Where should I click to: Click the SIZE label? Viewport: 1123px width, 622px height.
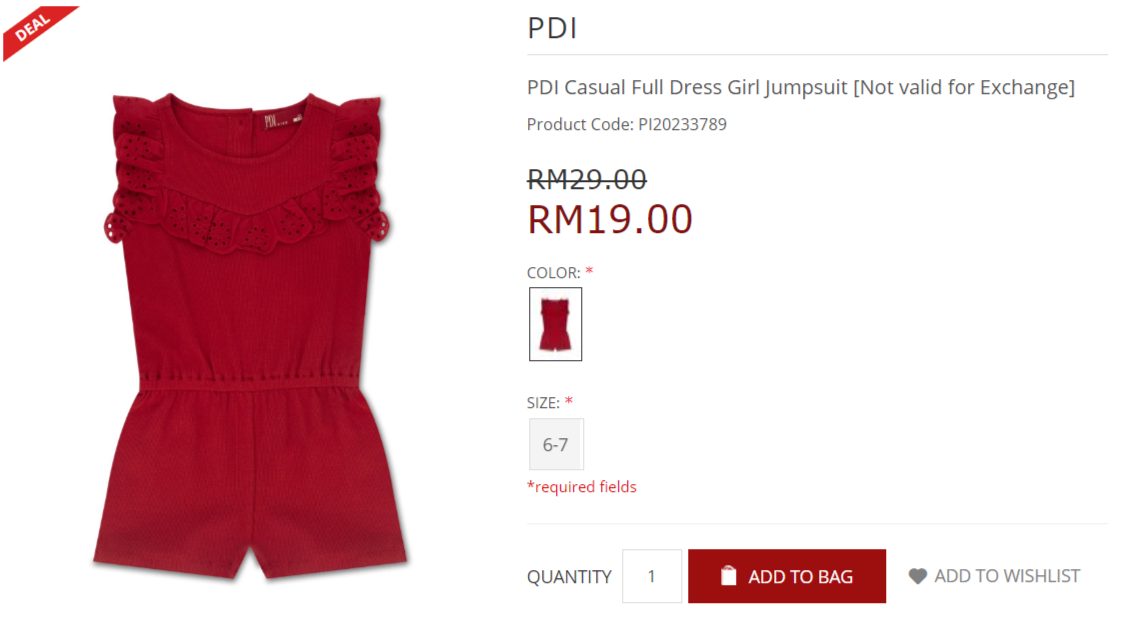pos(544,403)
